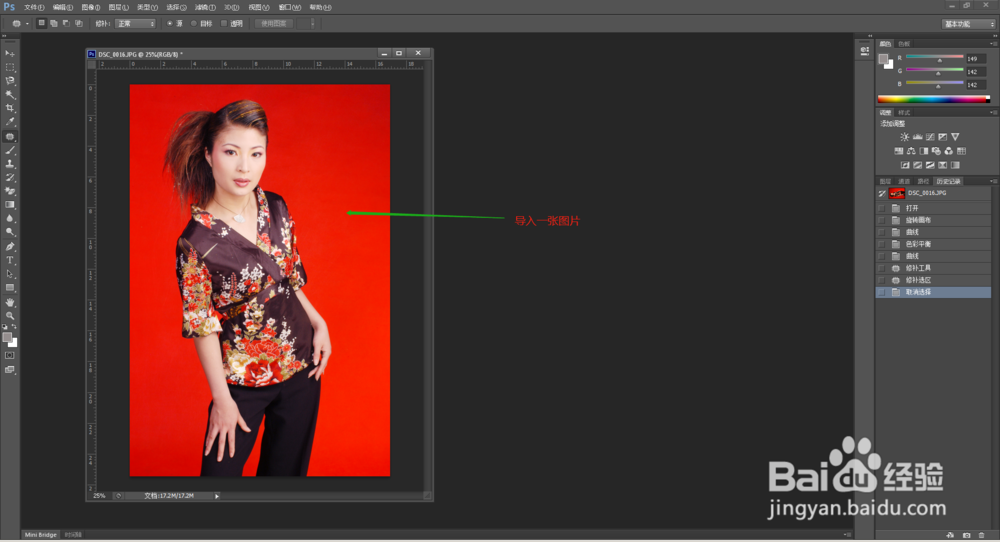Open the 文件 (File) menu
The height and width of the screenshot is (542, 1000).
[34, 8]
